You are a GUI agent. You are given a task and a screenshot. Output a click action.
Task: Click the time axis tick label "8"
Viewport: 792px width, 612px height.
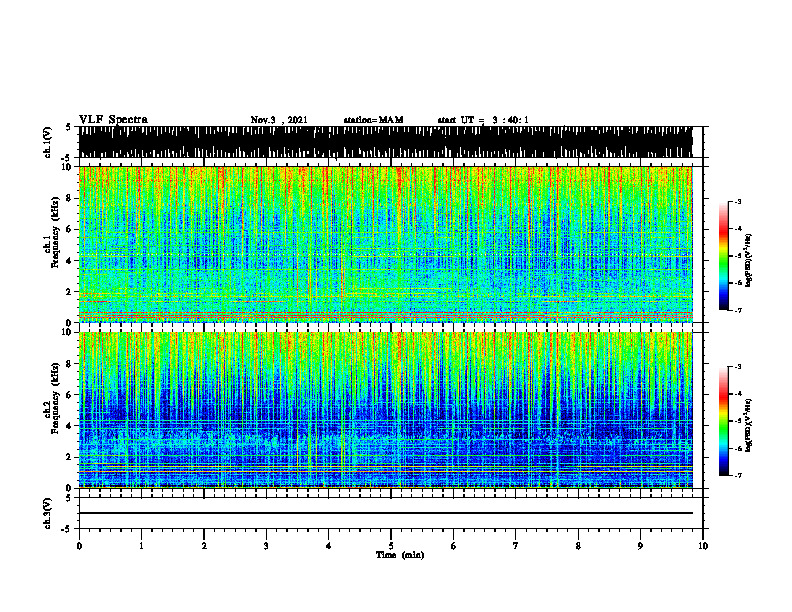tap(578, 546)
